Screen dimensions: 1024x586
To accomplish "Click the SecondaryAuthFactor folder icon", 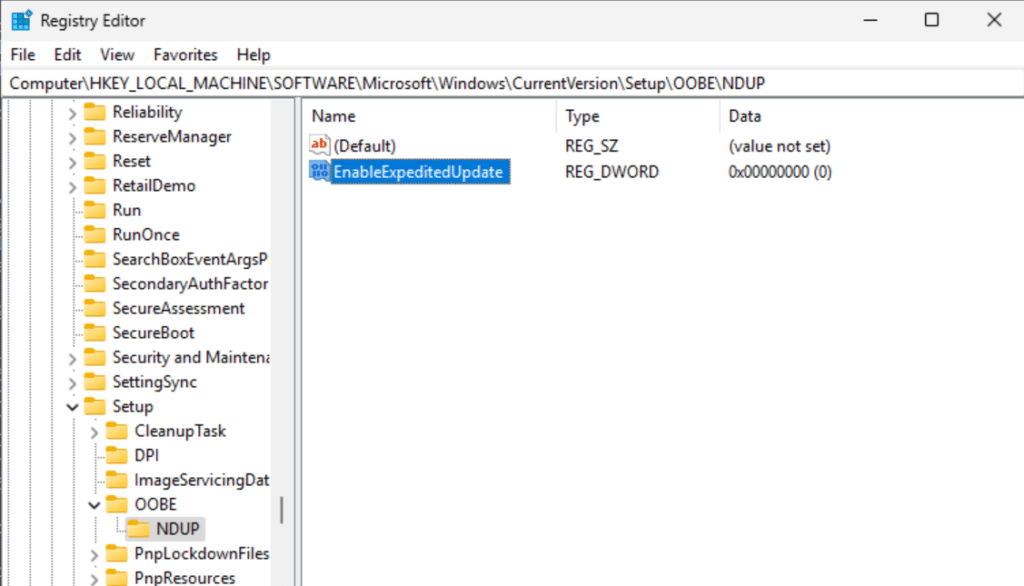I will click(95, 284).
